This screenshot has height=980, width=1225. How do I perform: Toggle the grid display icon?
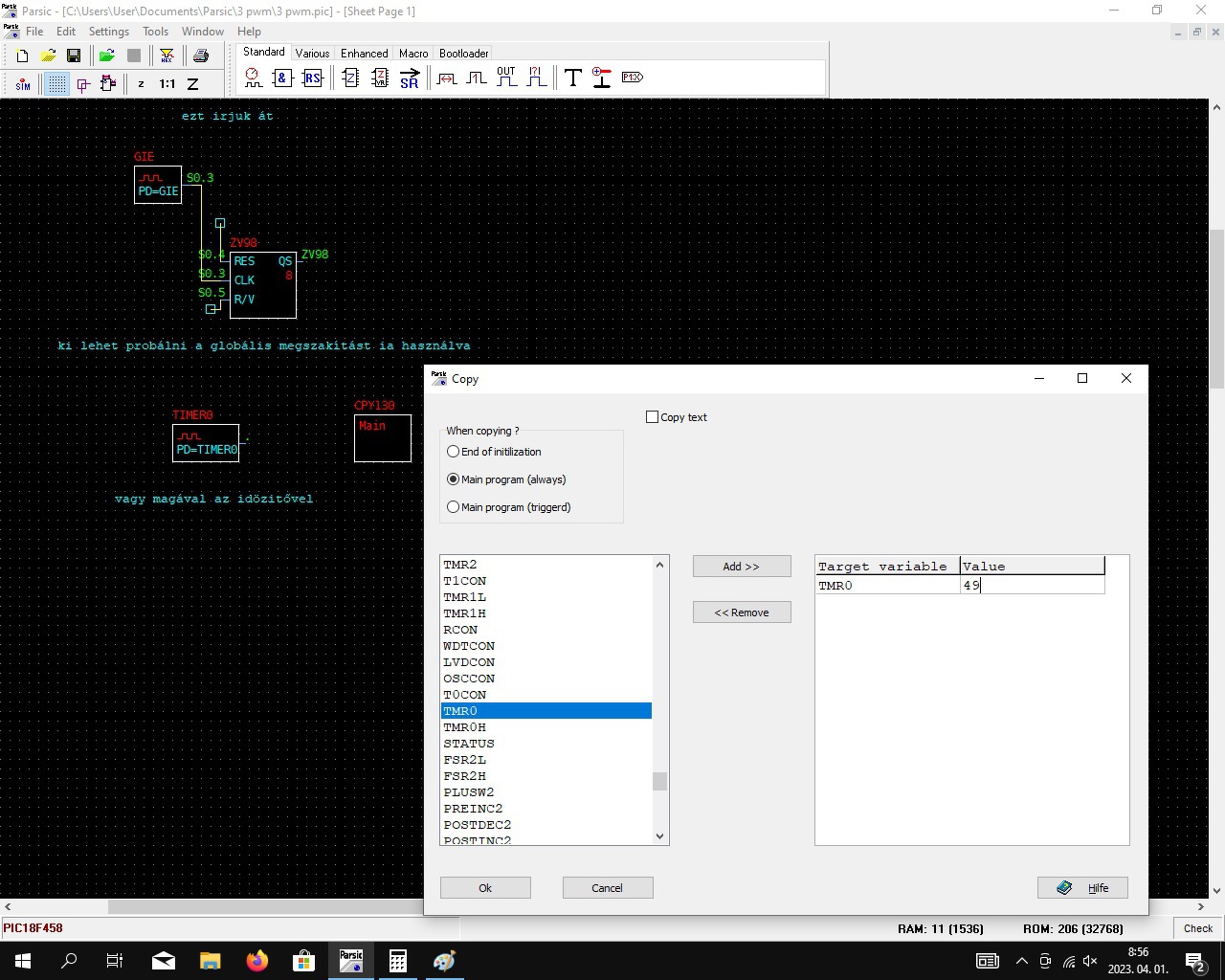coord(57,84)
